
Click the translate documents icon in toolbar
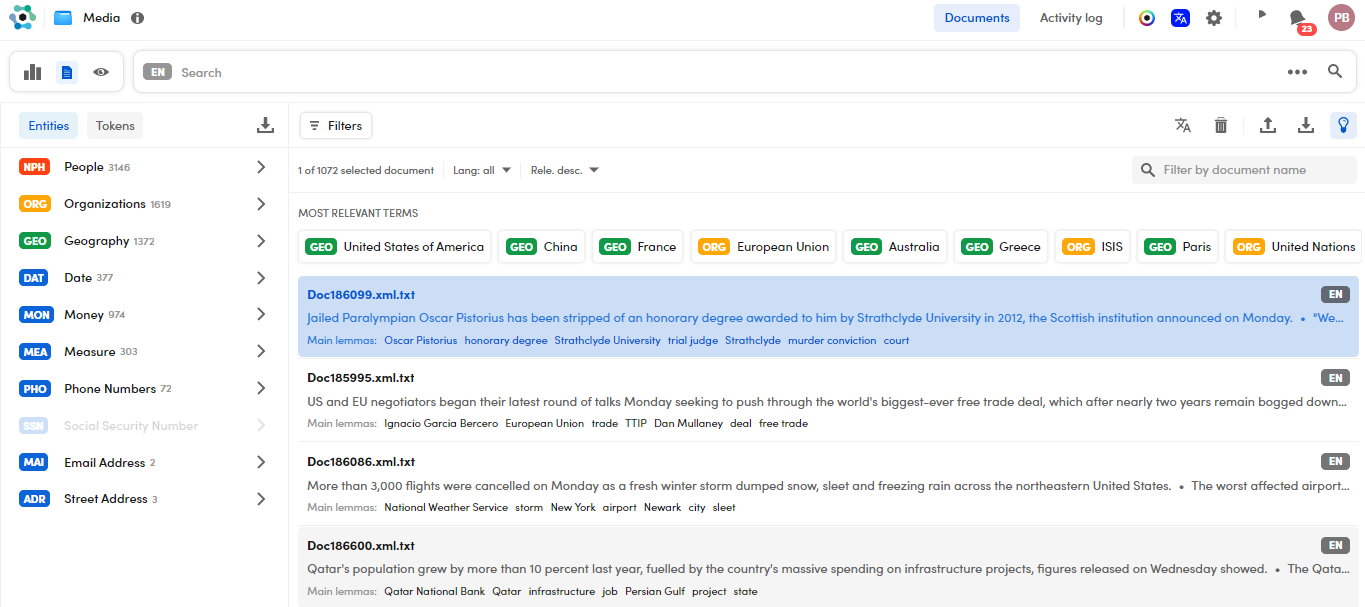pos(1183,125)
